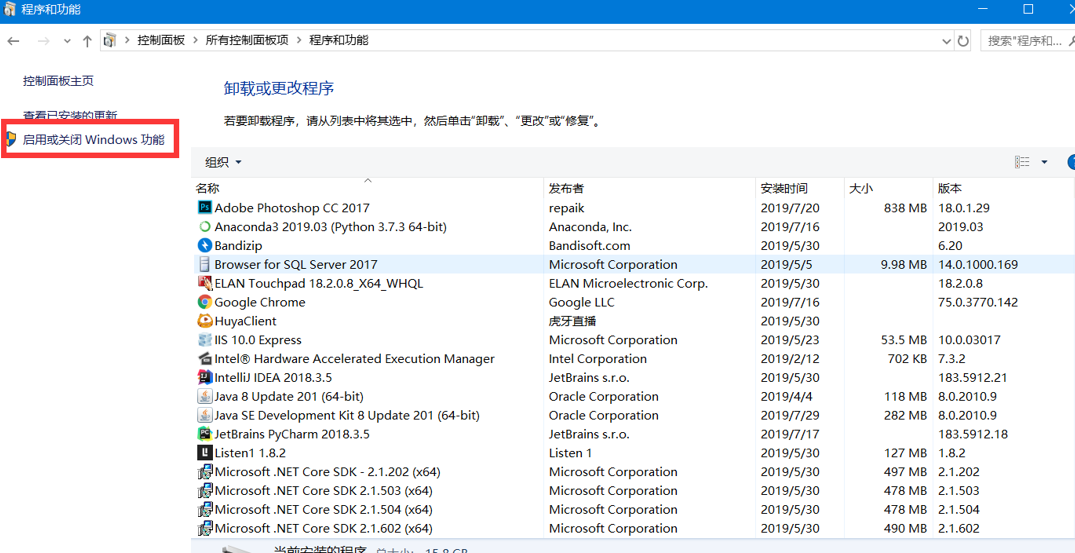Click the .NET Core SDK 2.1.602 icon
The image size is (1075, 553).
[x=204, y=528]
